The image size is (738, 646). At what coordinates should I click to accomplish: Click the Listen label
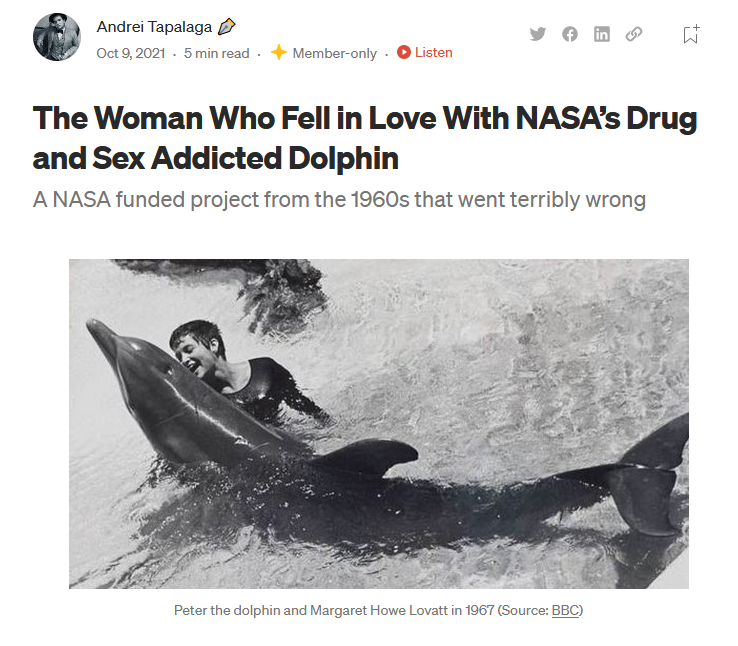(433, 52)
